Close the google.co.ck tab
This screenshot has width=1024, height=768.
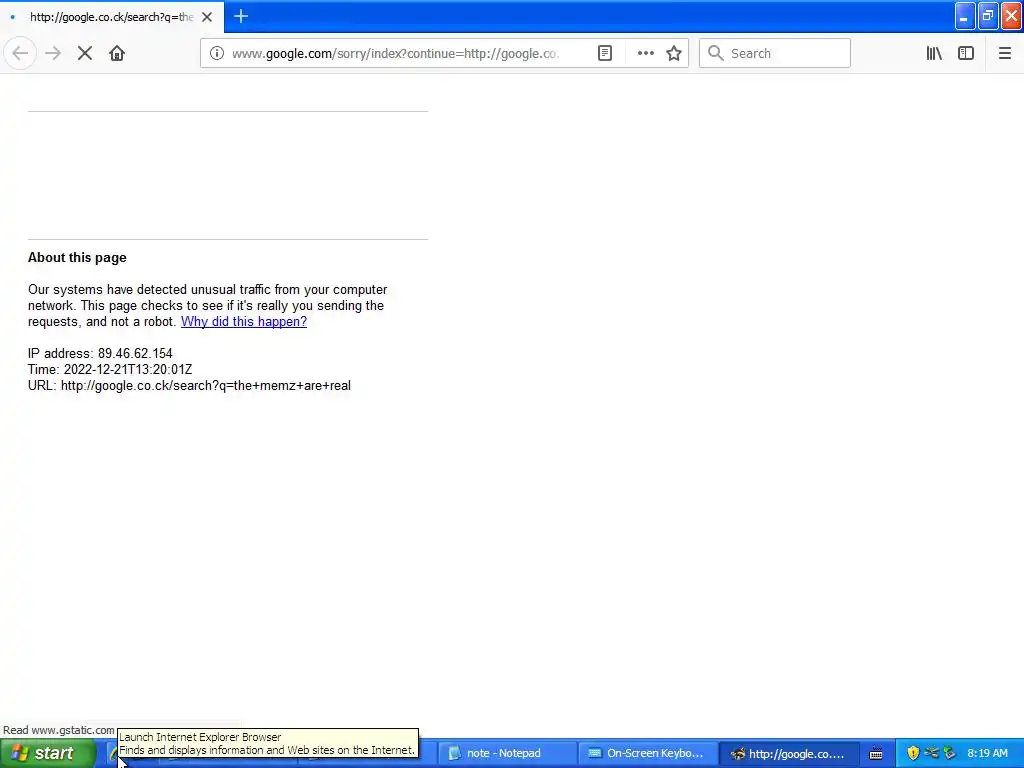(x=207, y=17)
